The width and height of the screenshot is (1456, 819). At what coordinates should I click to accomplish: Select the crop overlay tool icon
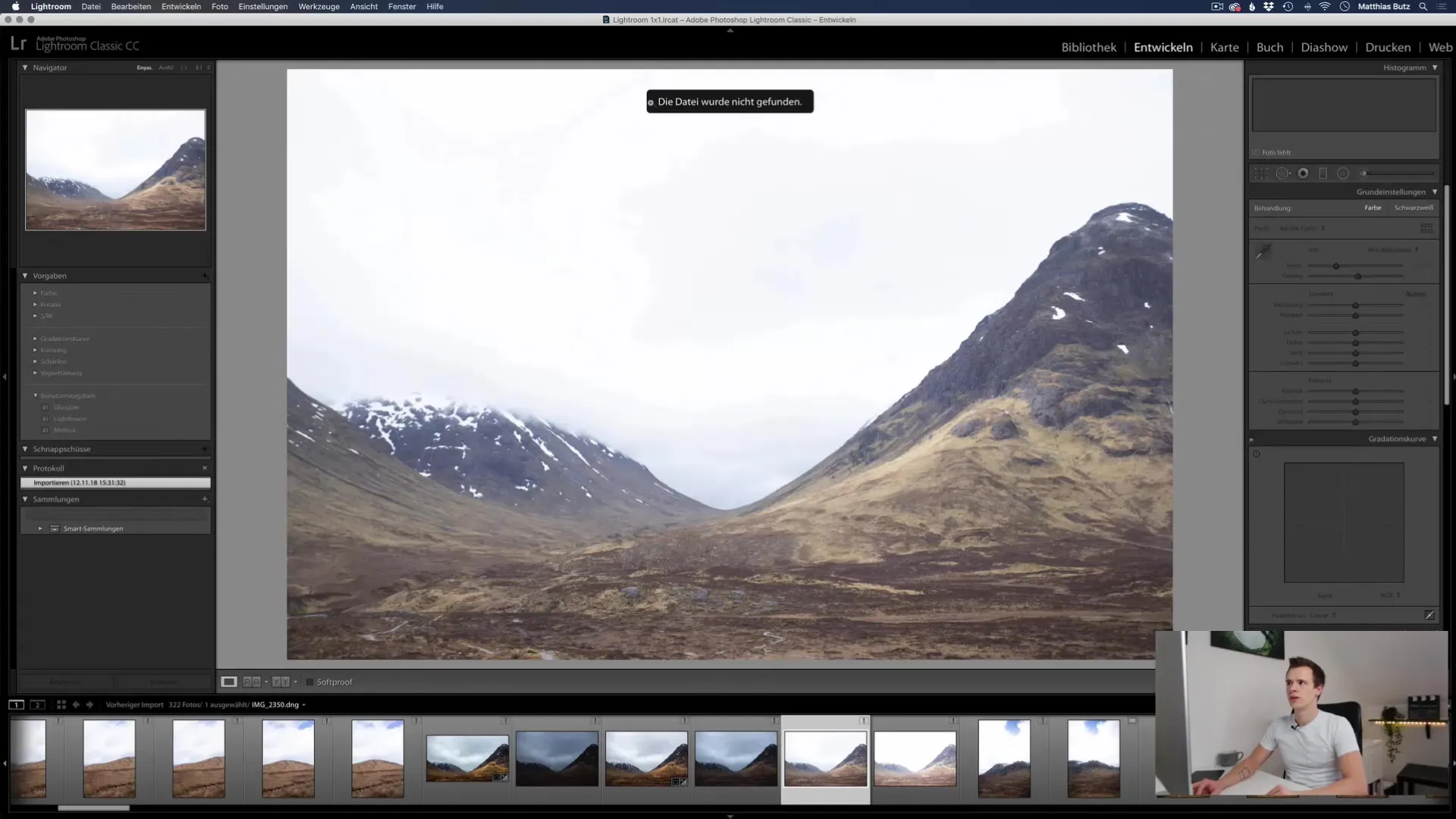1261,174
